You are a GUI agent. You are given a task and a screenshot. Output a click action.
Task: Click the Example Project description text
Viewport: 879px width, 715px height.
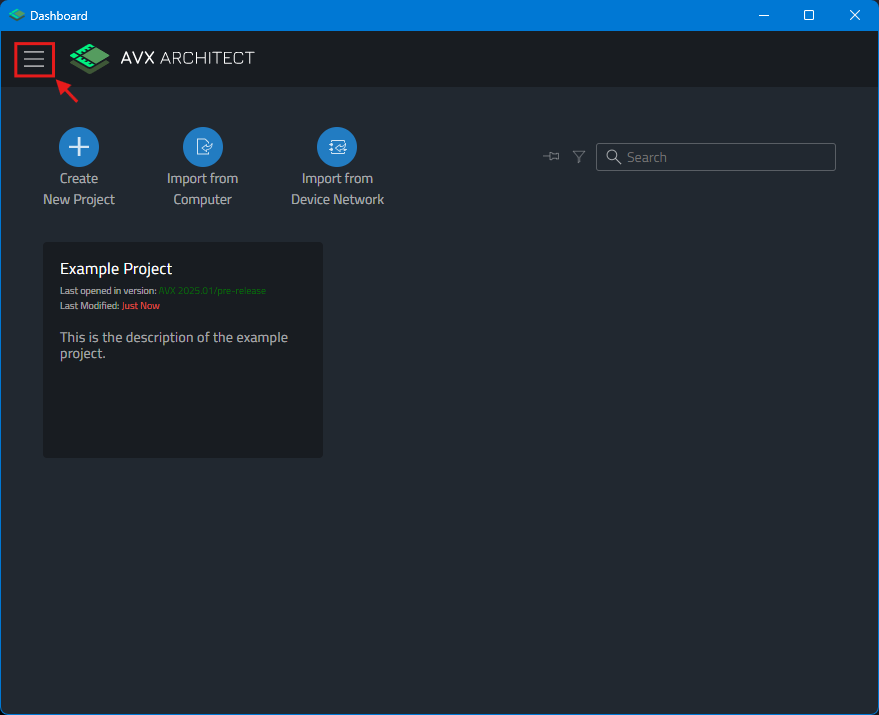174,345
